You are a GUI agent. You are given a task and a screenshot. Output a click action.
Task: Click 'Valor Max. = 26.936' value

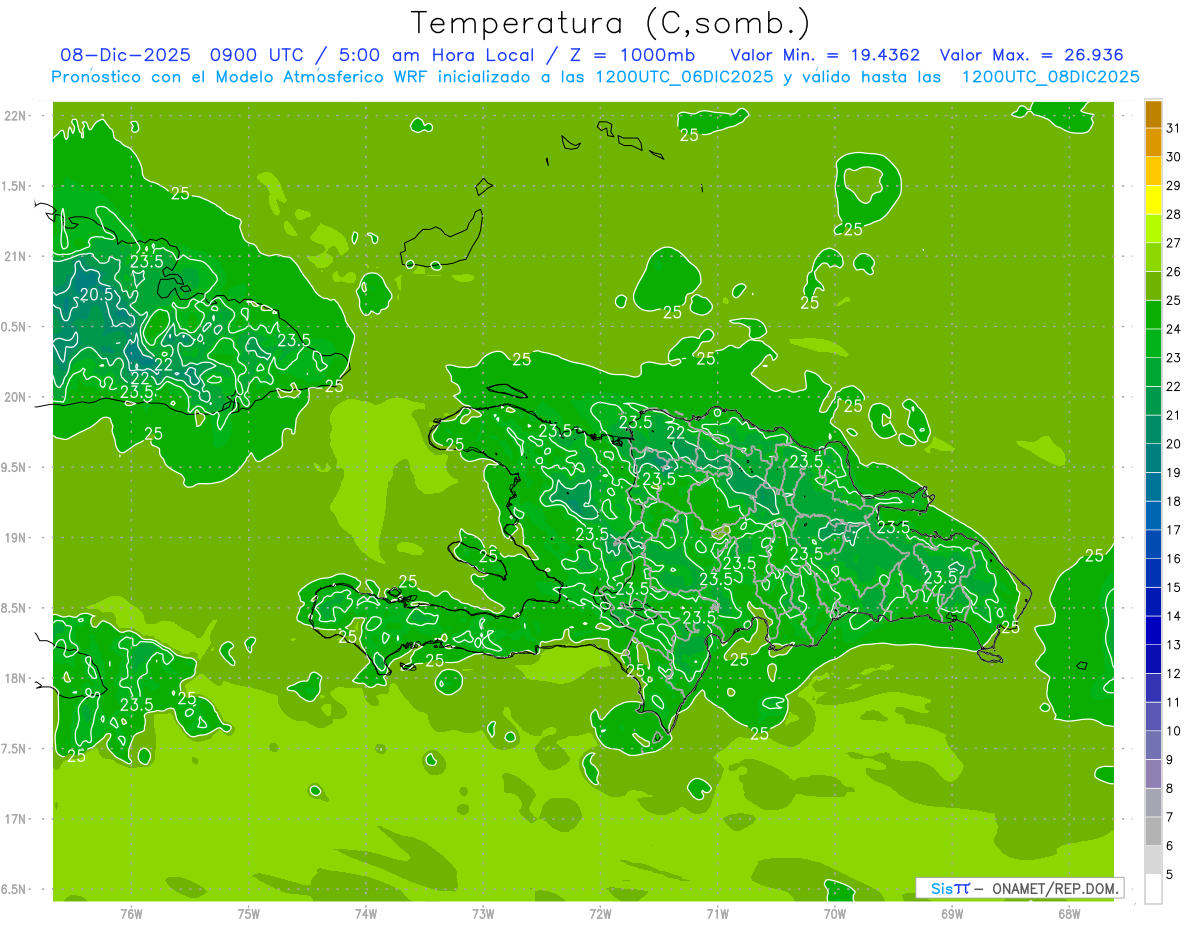[x=1031, y=55]
